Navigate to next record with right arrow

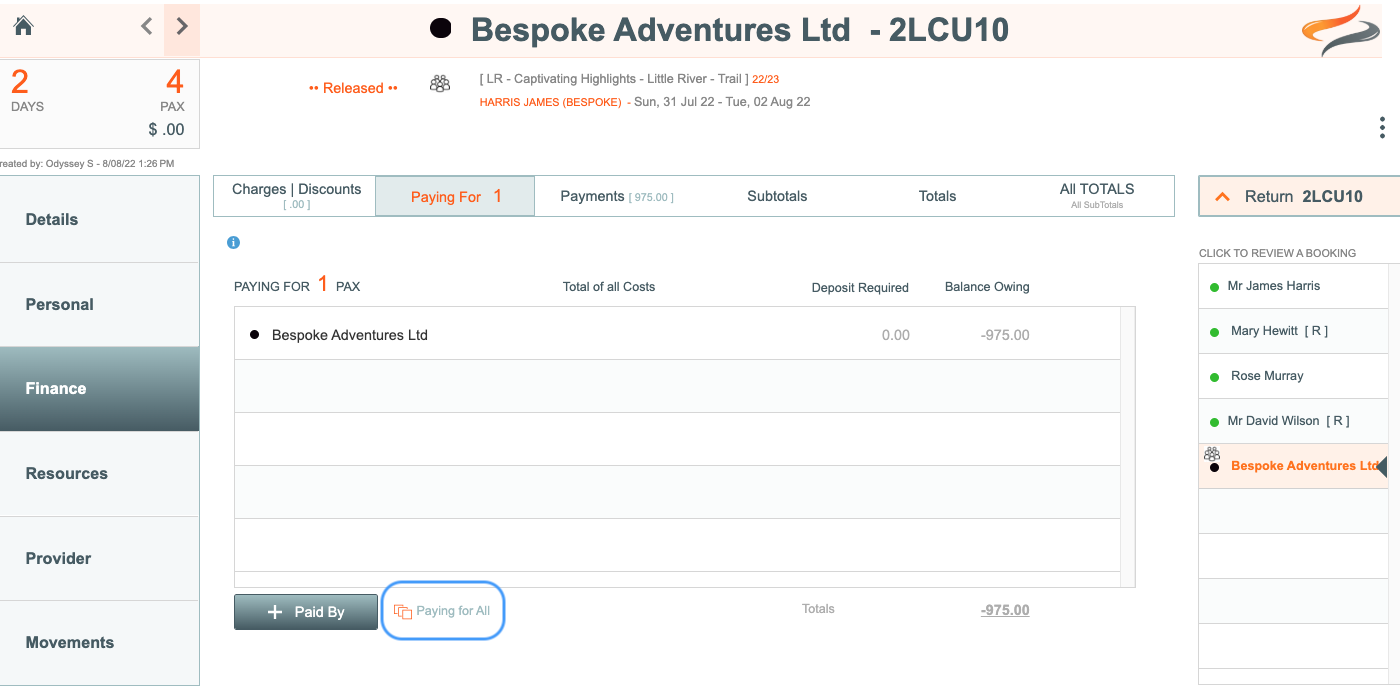(x=181, y=27)
